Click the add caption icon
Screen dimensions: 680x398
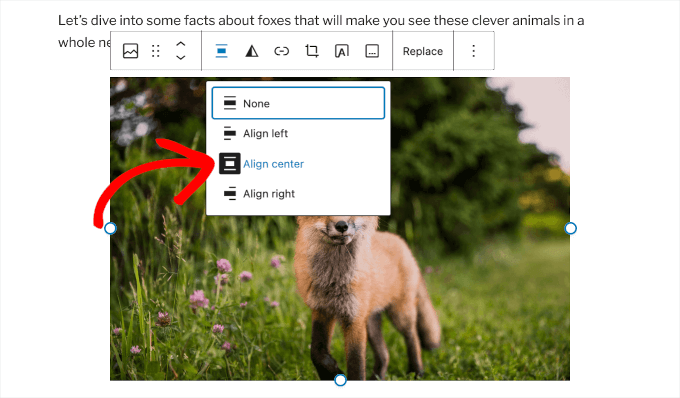click(x=372, y=51)
